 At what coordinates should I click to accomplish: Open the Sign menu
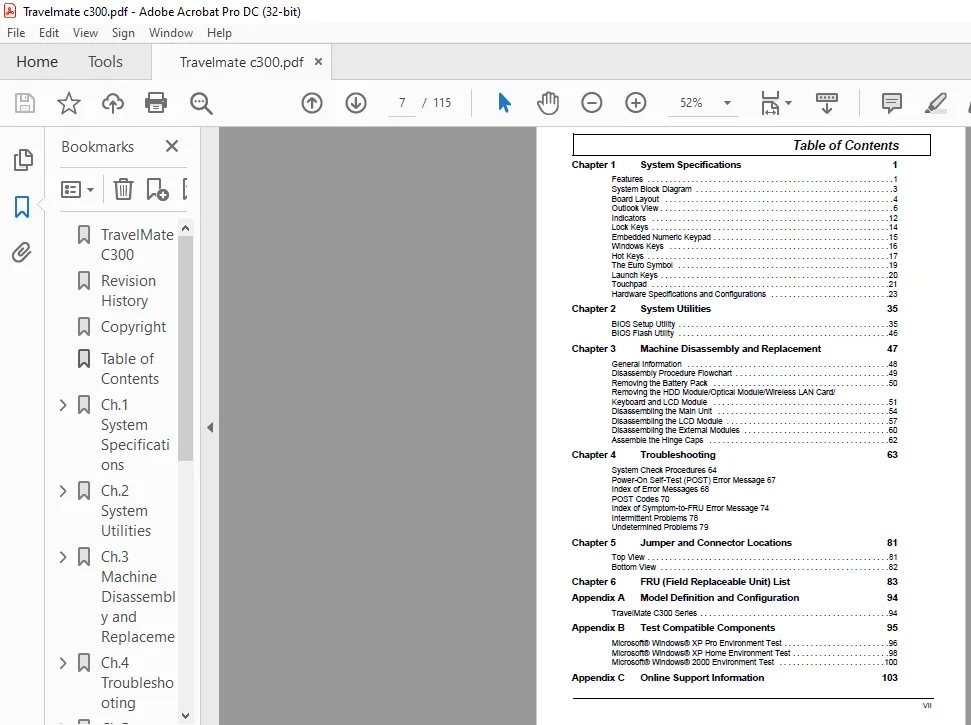(x=123, y=33)
